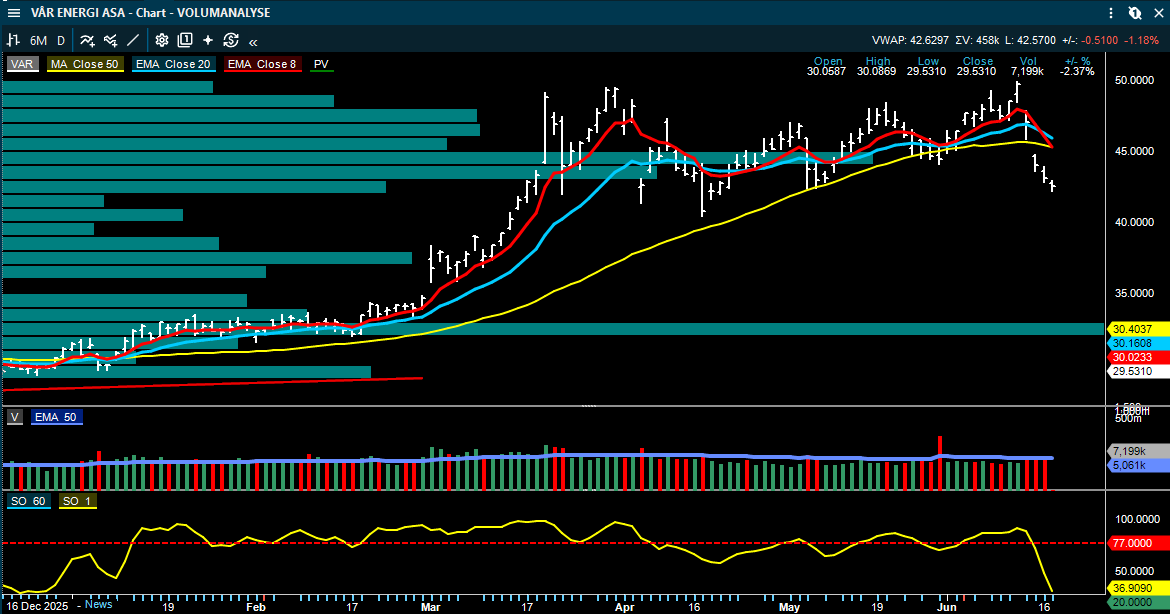This screenshot has height=614, width=1170.
Task: Click the May label on time axis
Action: pyautogui.click(x=789, y=607)
